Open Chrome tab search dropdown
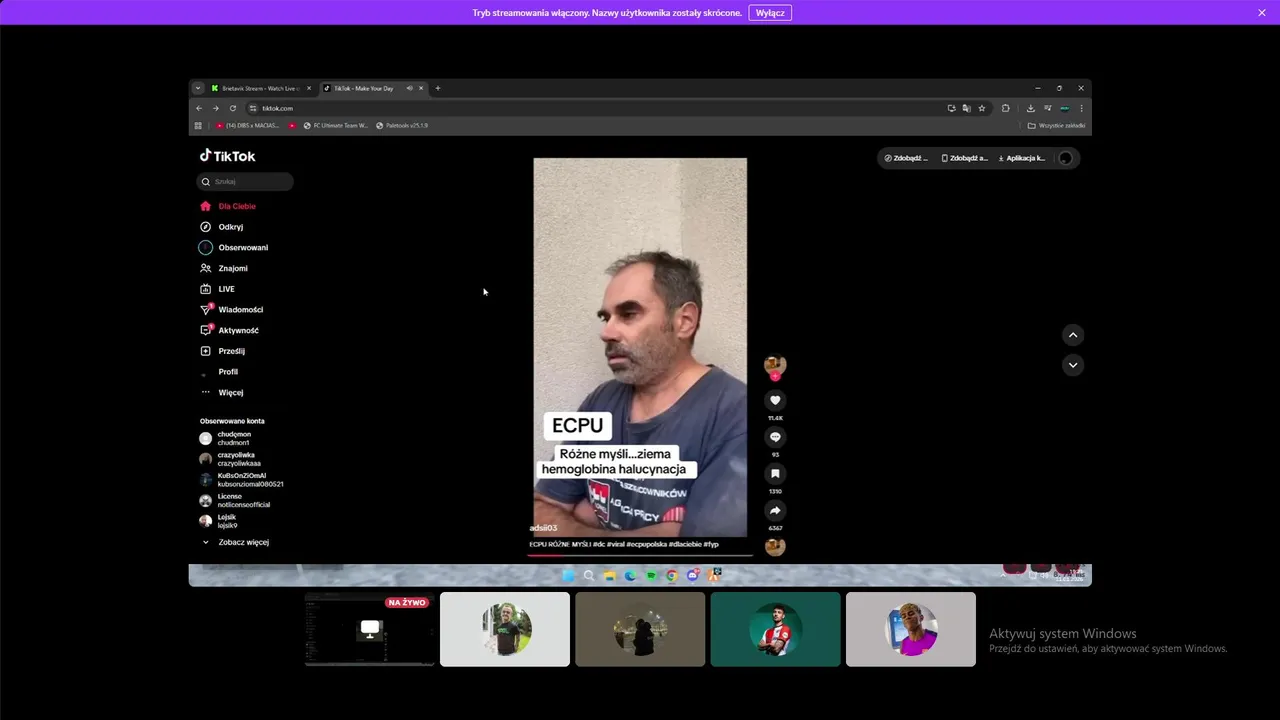 coord(198,88)
